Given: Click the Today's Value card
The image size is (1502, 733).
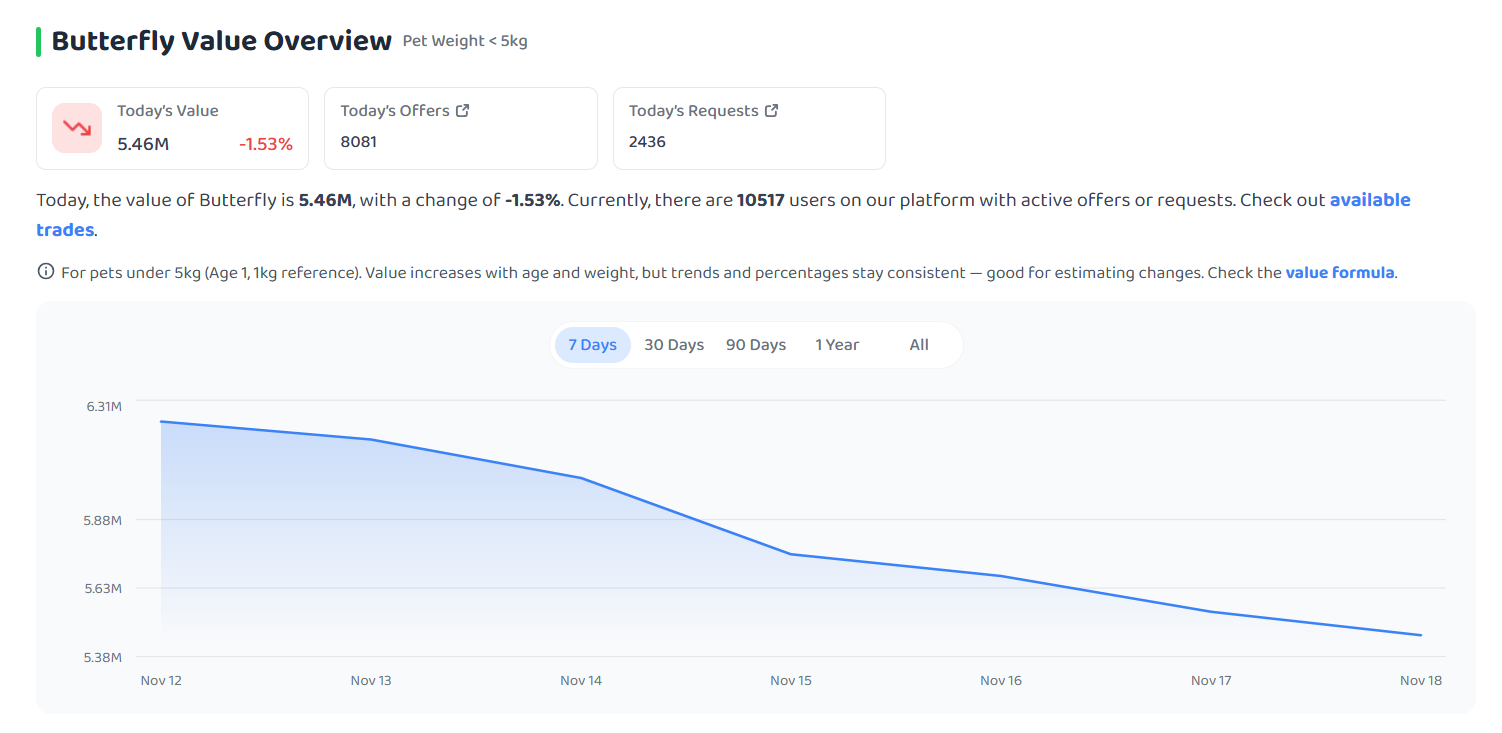Looking at the screenshot, I should coord(173,128).
